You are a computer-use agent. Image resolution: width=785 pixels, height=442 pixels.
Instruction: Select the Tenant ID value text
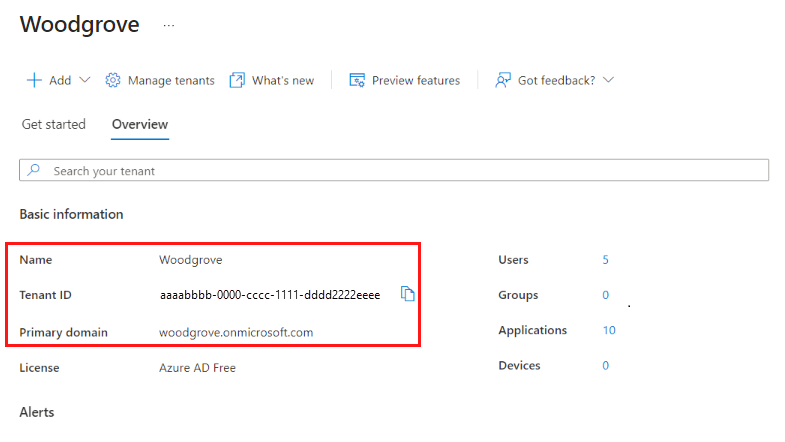[x=269, y=295]
